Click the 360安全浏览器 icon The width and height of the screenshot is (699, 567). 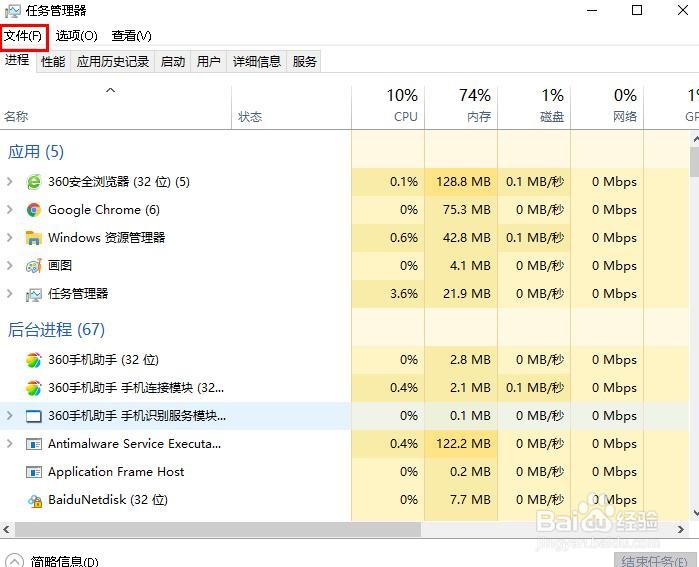click(33, 182)
